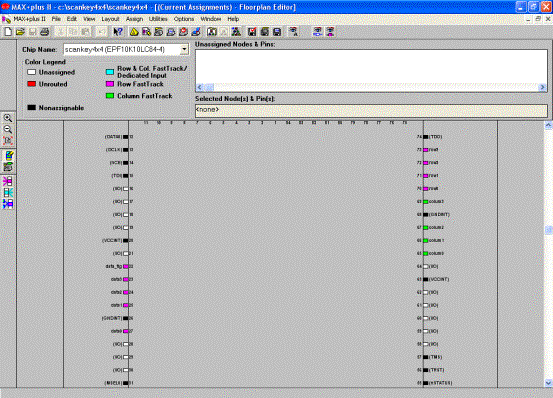Open the Utilities menu
Image resolution: width=553 pixels, height=398 pixels.
click(x=158, y=19)
